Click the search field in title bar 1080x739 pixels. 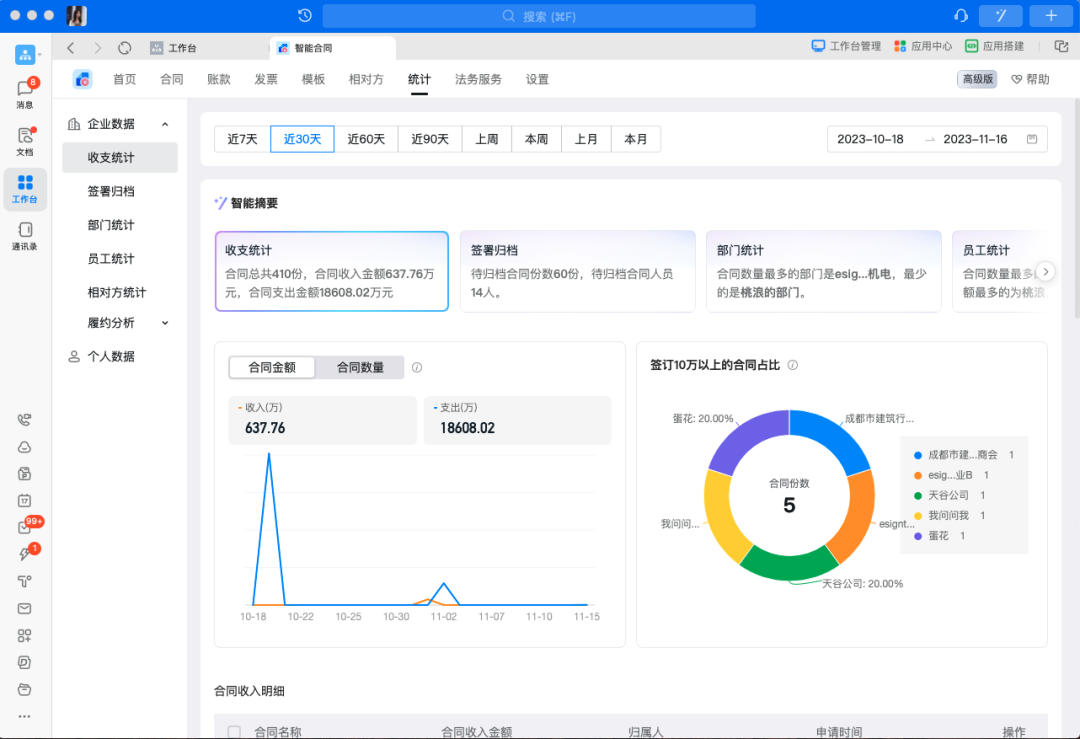click(x=539, y=16)
